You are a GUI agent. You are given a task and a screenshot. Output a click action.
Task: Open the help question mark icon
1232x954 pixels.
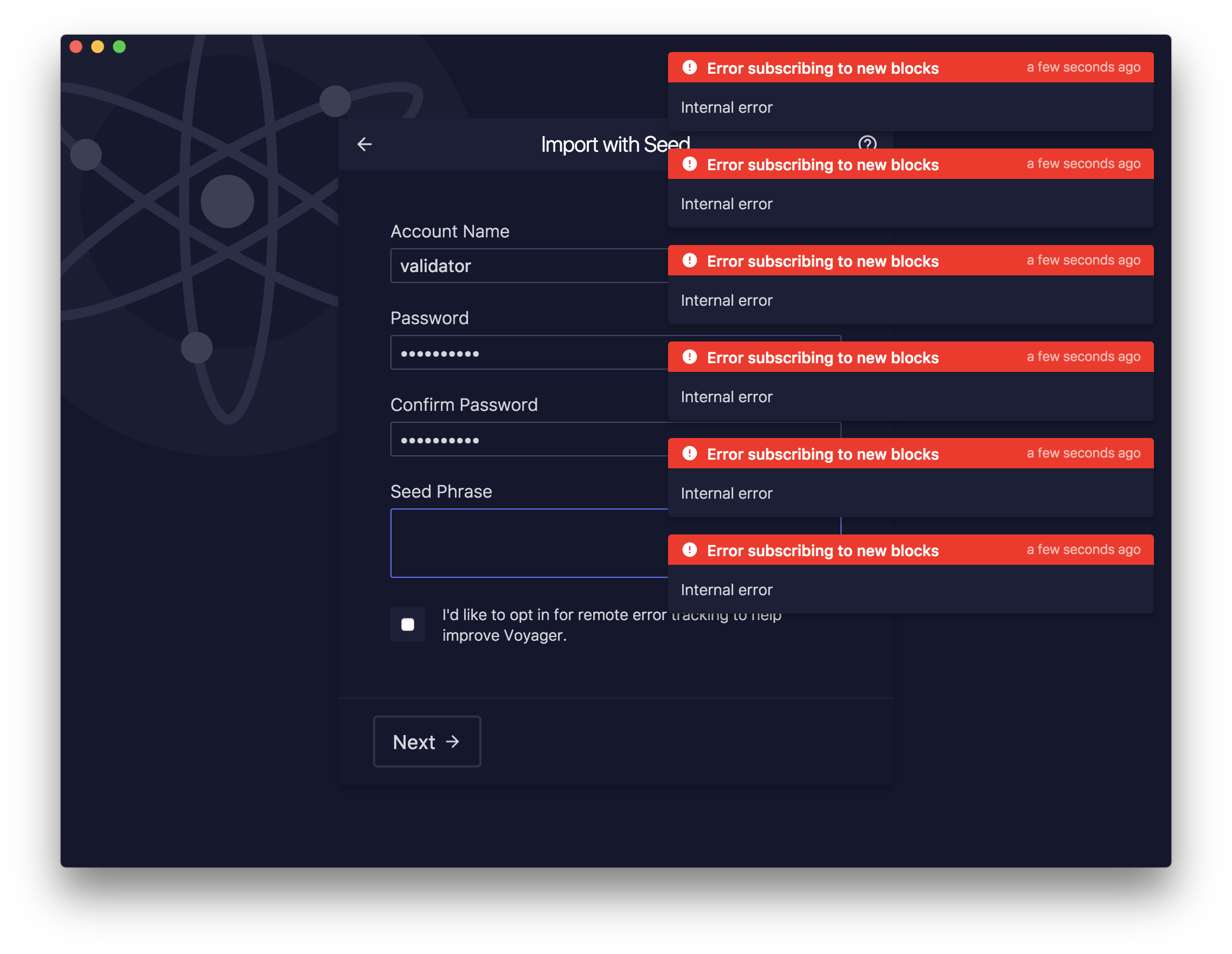[867, 141]
